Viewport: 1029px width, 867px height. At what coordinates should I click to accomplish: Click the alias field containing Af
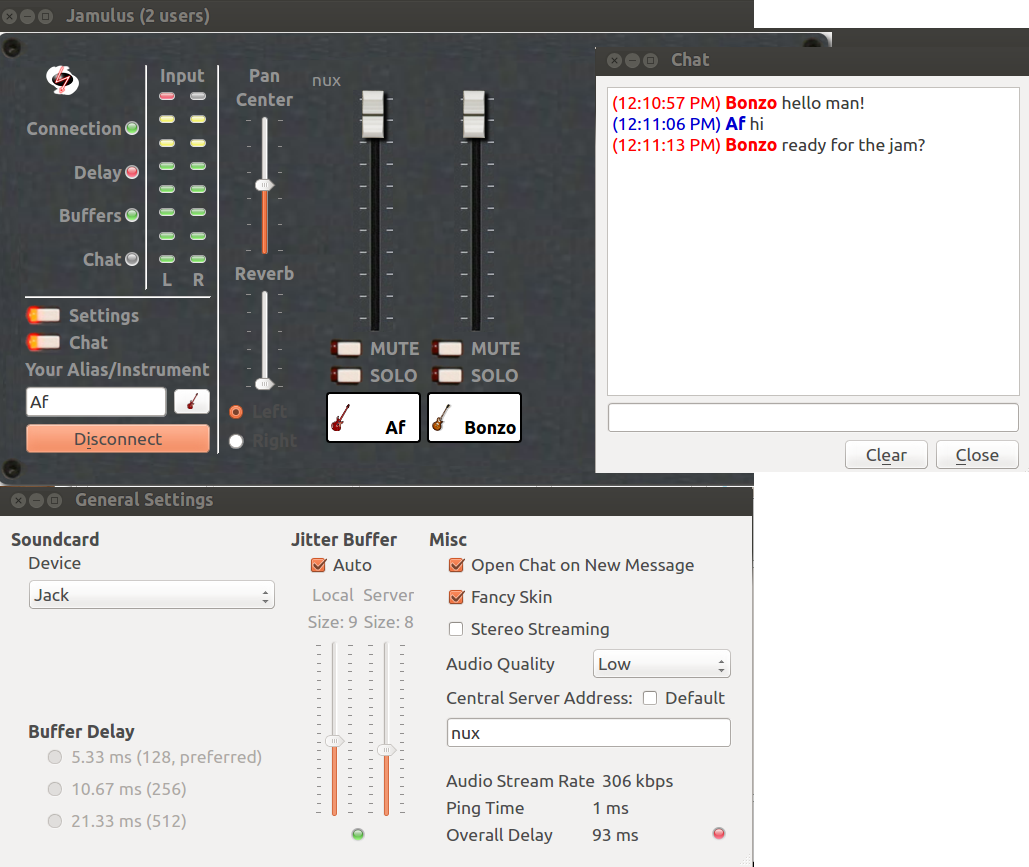[96, 401]
